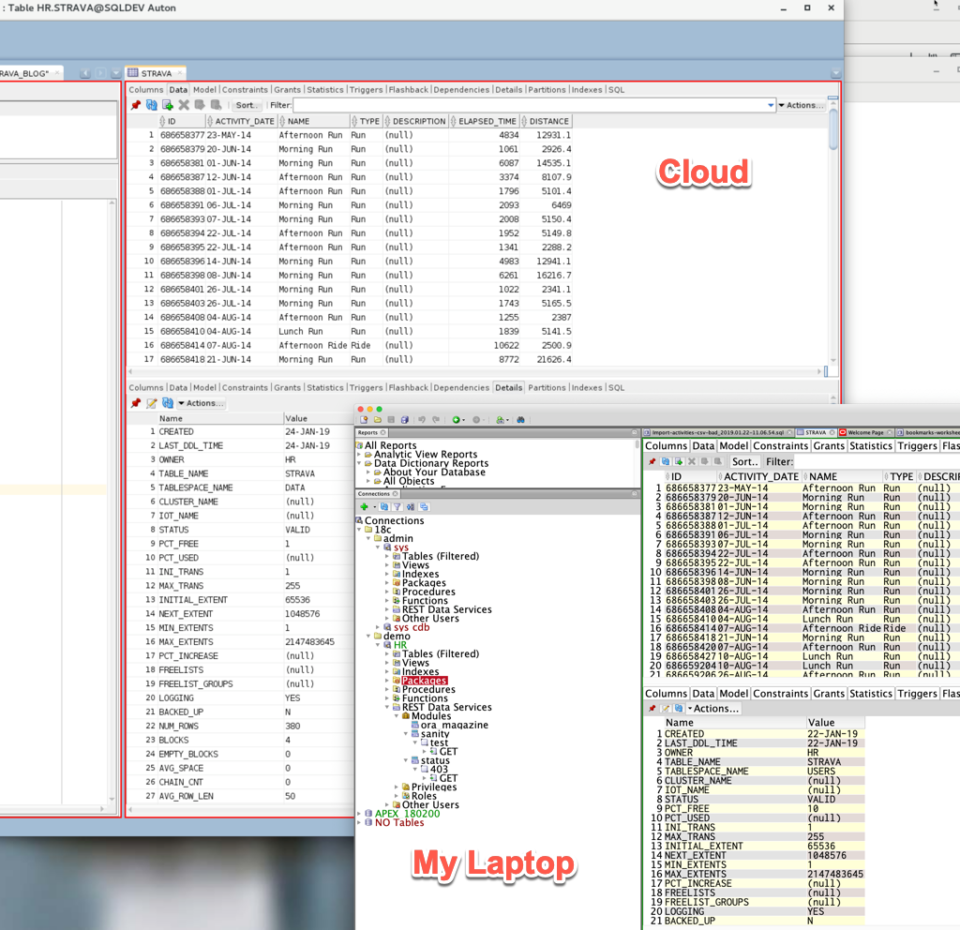Click the Refresh icon in Cloud data toolbar
The image size is (960, 930).
click(x=152, y=105)
